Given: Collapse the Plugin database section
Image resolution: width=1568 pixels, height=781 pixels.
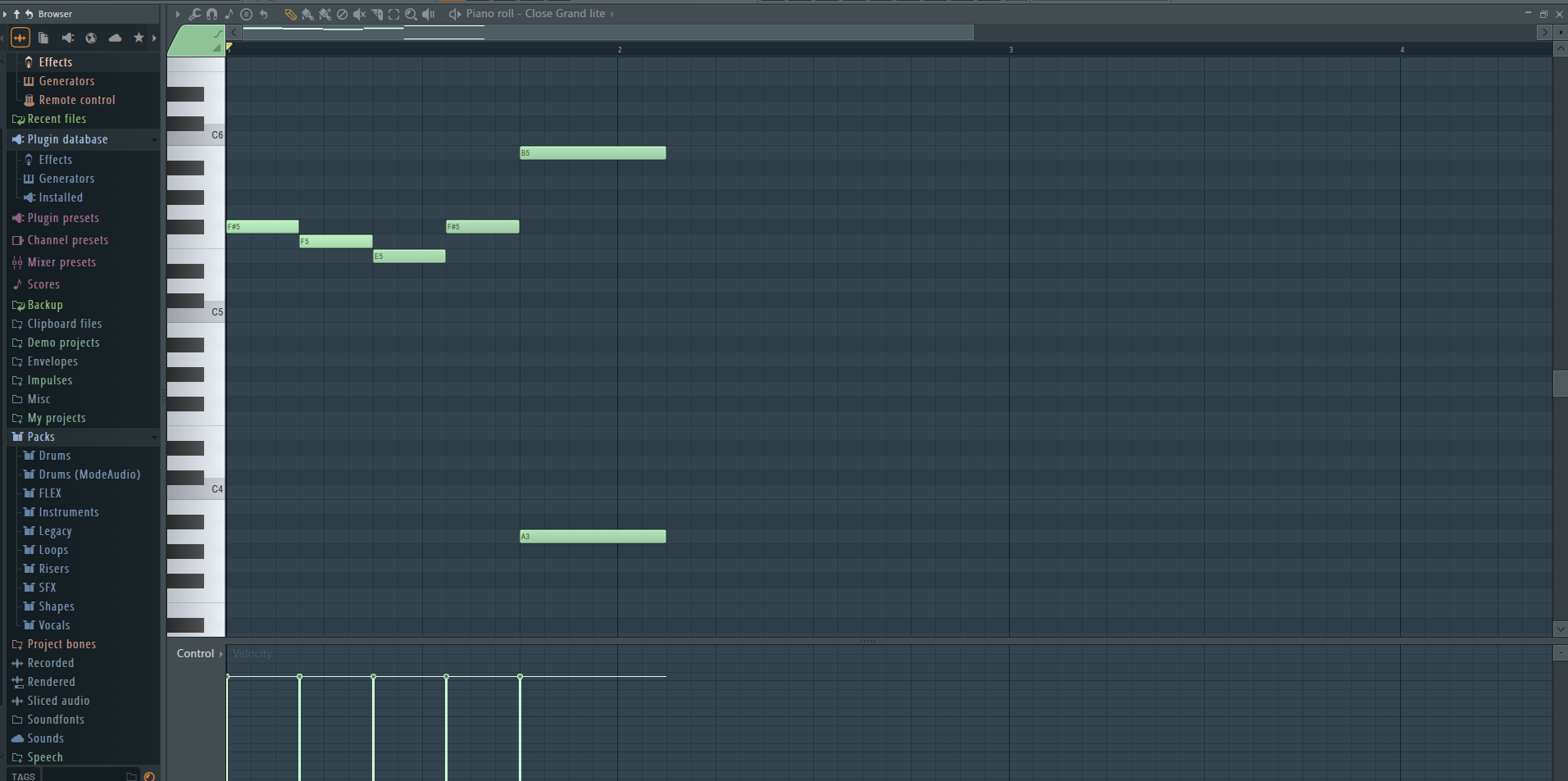Looking at the screenshot, I should [x=154, y=140].
